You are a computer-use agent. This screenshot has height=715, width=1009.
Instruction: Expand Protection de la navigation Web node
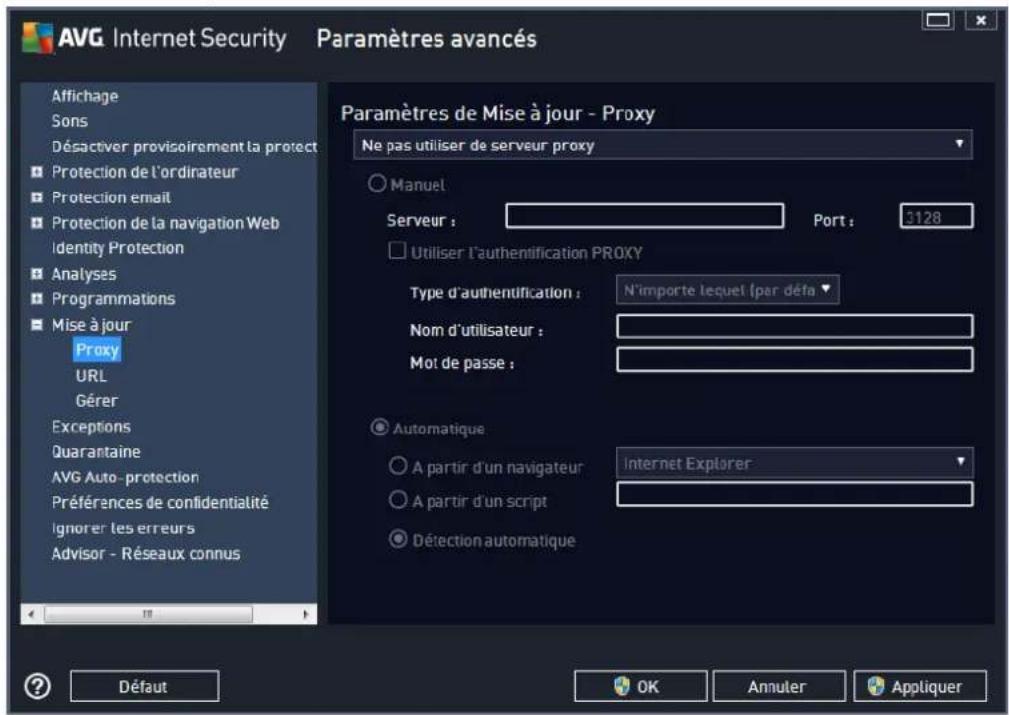[37, 223]
